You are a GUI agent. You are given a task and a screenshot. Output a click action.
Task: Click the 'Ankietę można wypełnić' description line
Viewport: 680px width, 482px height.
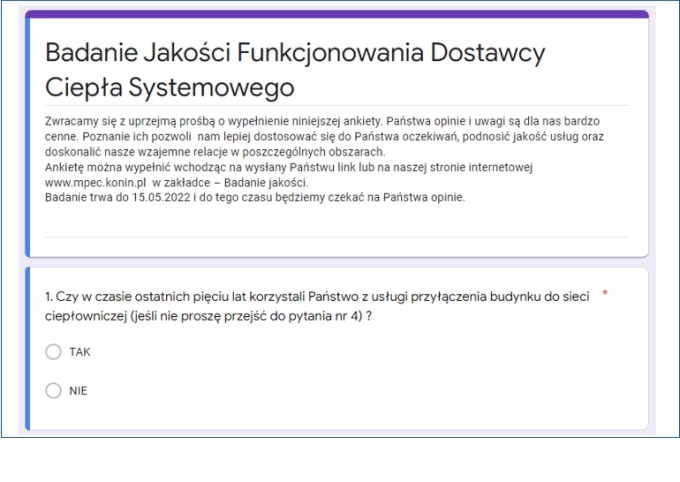[110, 170]
